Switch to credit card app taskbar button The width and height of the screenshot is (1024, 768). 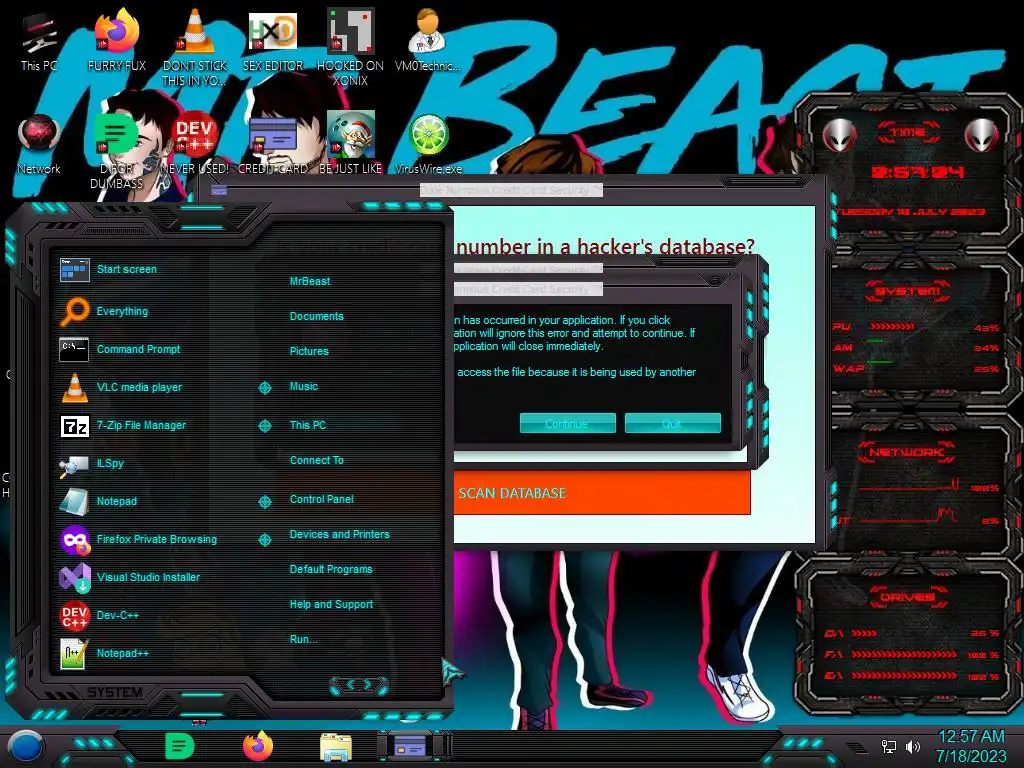click(411, 746)
